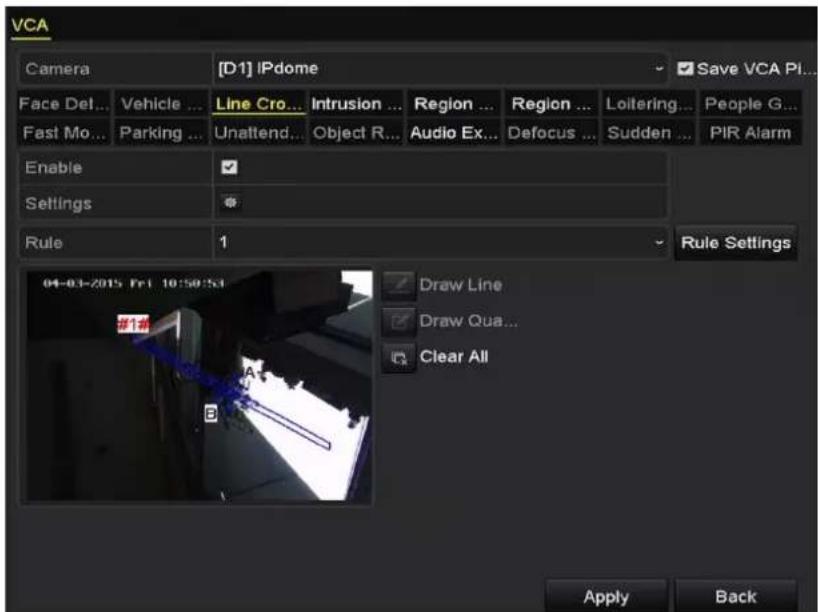Image resolution: width=818 pixels, height=612 pixels.
Task: Click the camera preview image
Action: click(199, 386)
